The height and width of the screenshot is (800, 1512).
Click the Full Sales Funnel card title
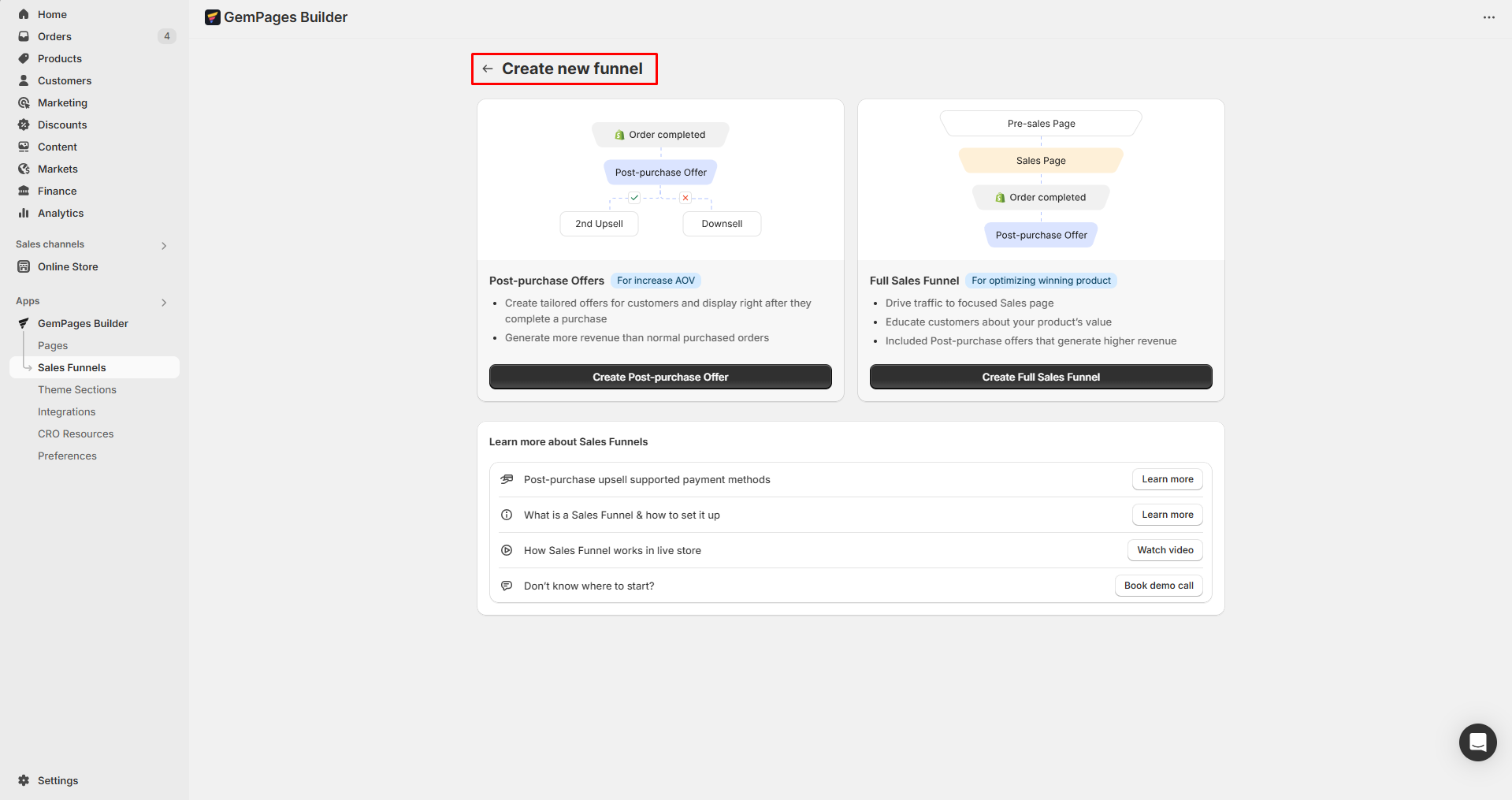click(914, 281)
